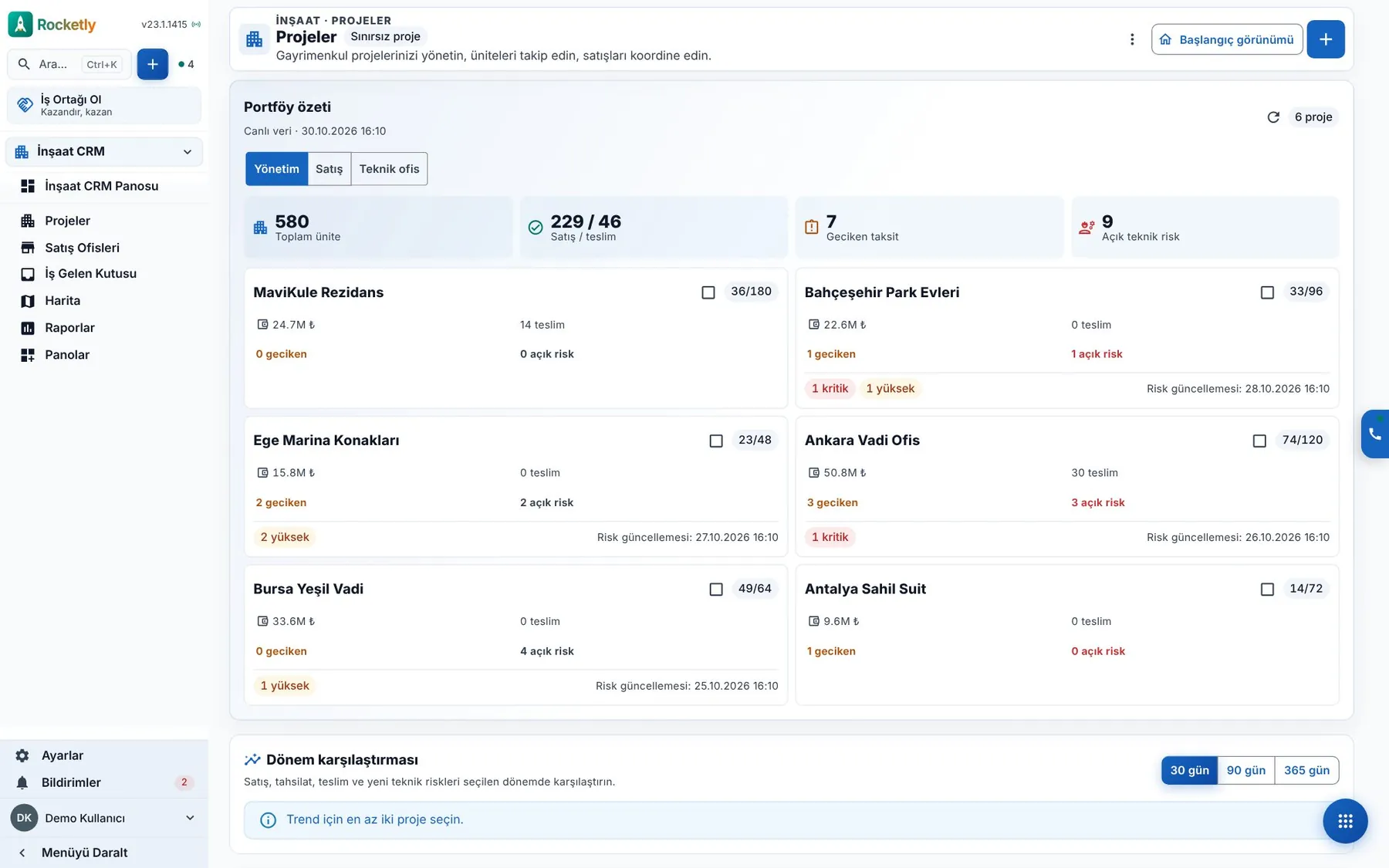1389x868 pixels.
Task: Click the İnşaat CRM Panosu dashboard icon
Action: (x=28, y=186)
